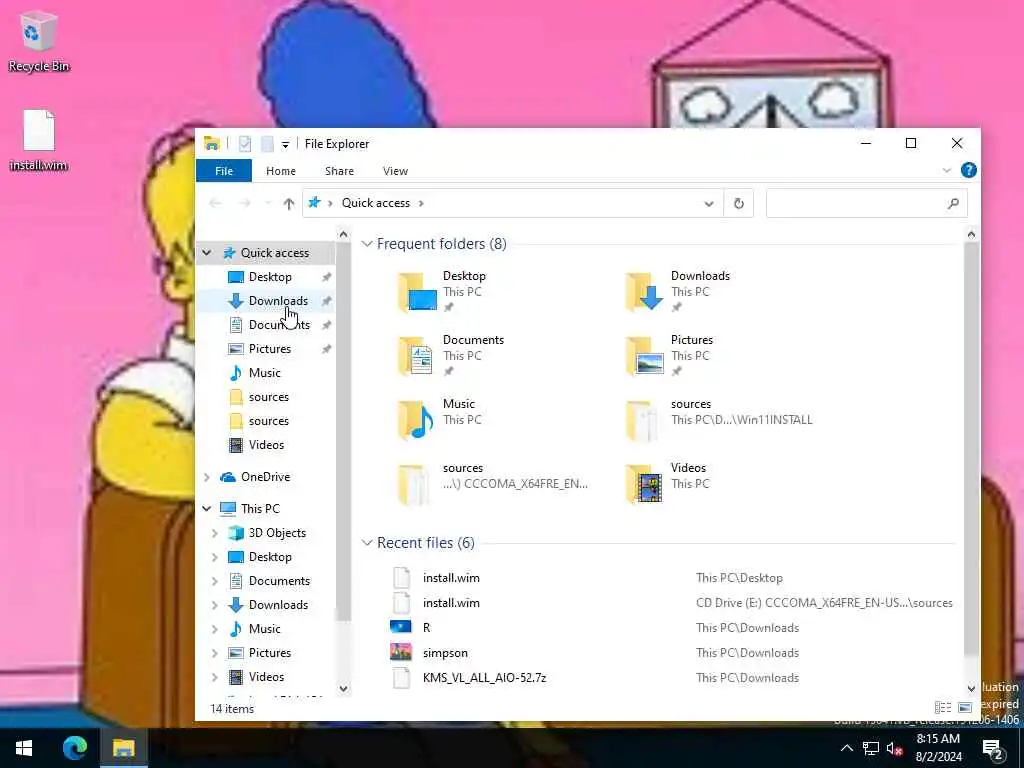The height and width of the screenshot is (768, 1024).
Task: Select 3D Objects in navigation pane
Action: (277, 533)
